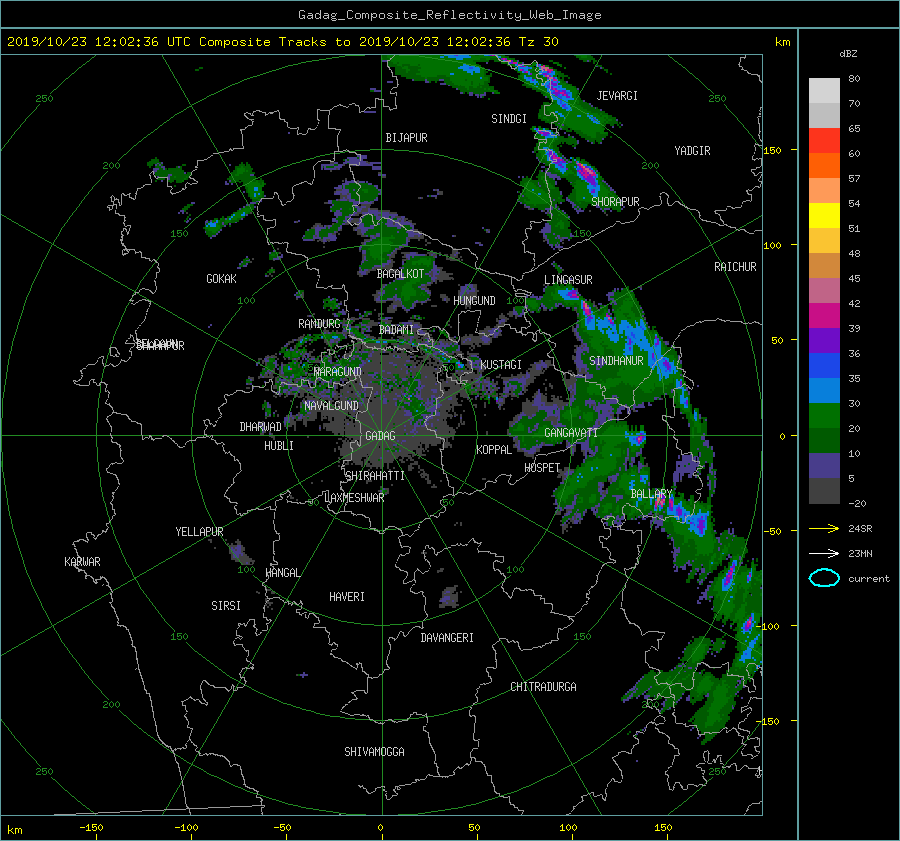
Task: Select the YADGIR city label
Action: point(692,151)
